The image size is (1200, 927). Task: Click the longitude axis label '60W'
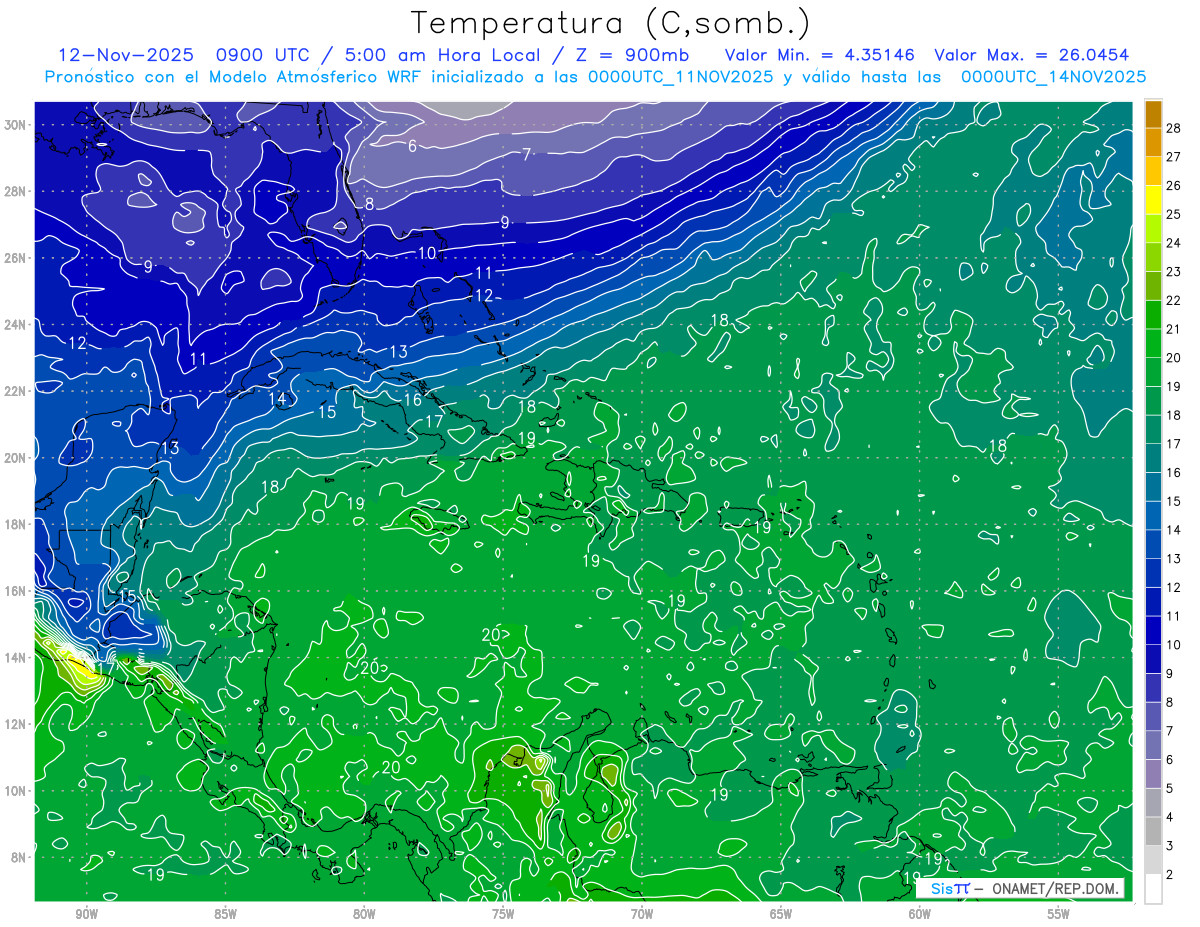[x=920, y=914]
